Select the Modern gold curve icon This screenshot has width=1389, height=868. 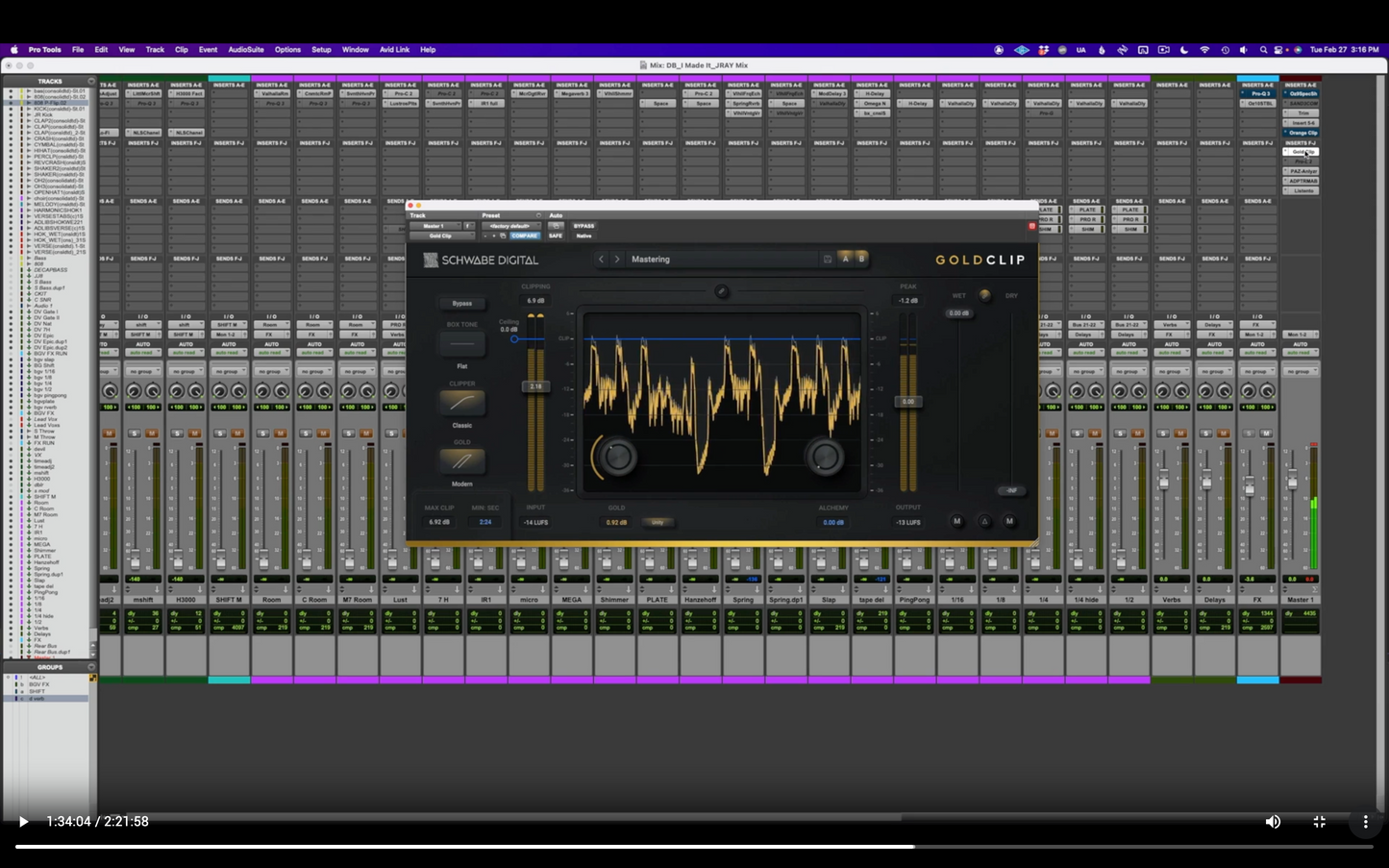point(462,461)
